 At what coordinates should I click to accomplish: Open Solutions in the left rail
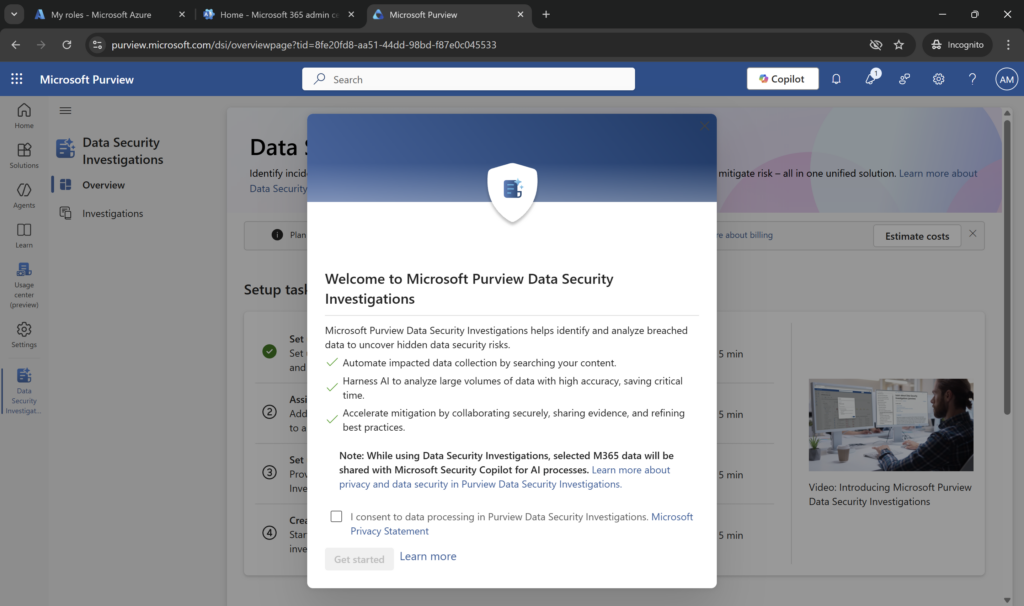tap(24, 155)
